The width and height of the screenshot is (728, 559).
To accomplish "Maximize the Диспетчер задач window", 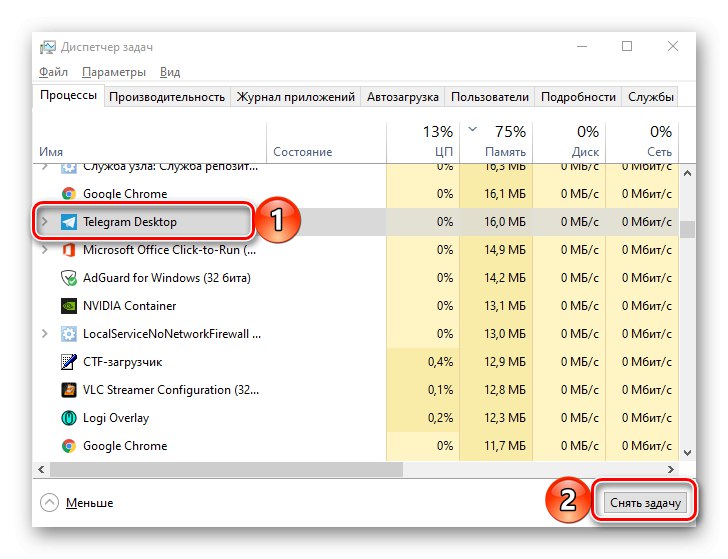I will coord(627,46).
